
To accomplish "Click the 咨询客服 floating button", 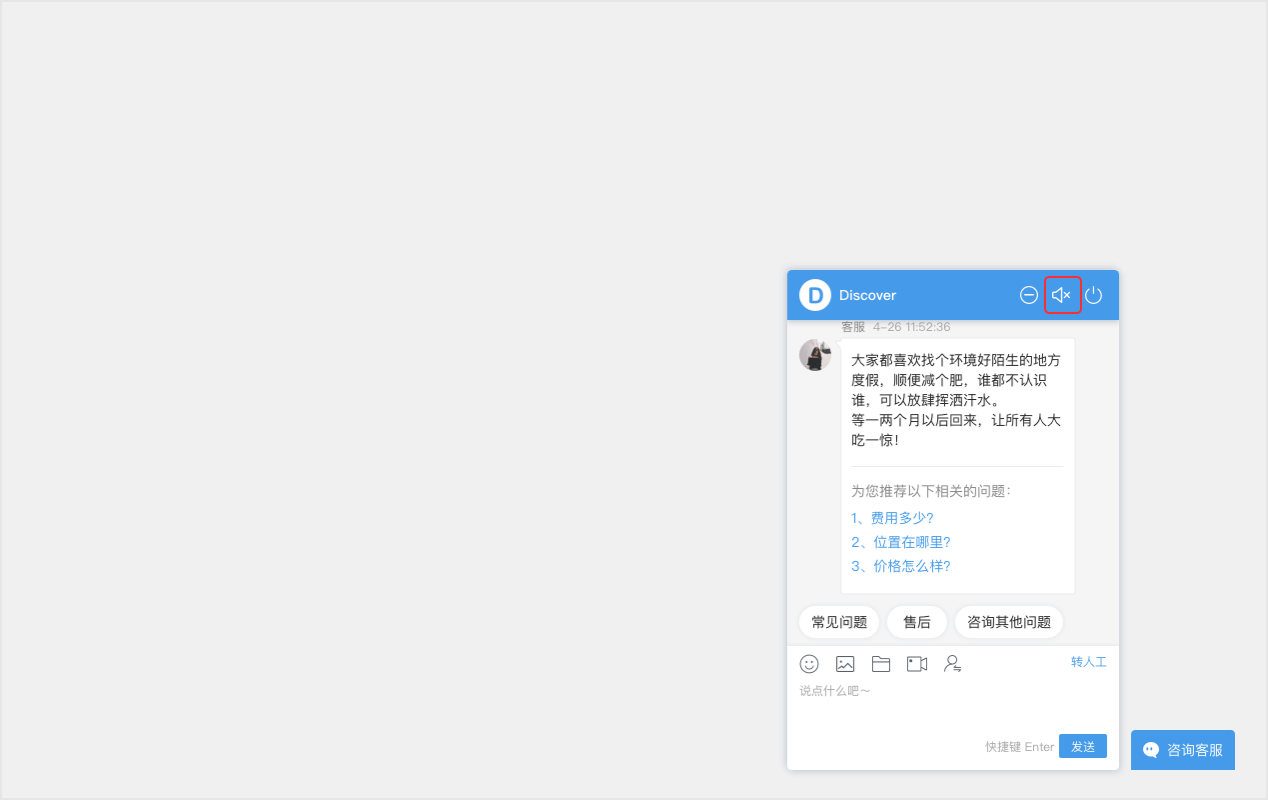I will point(1183,750).
